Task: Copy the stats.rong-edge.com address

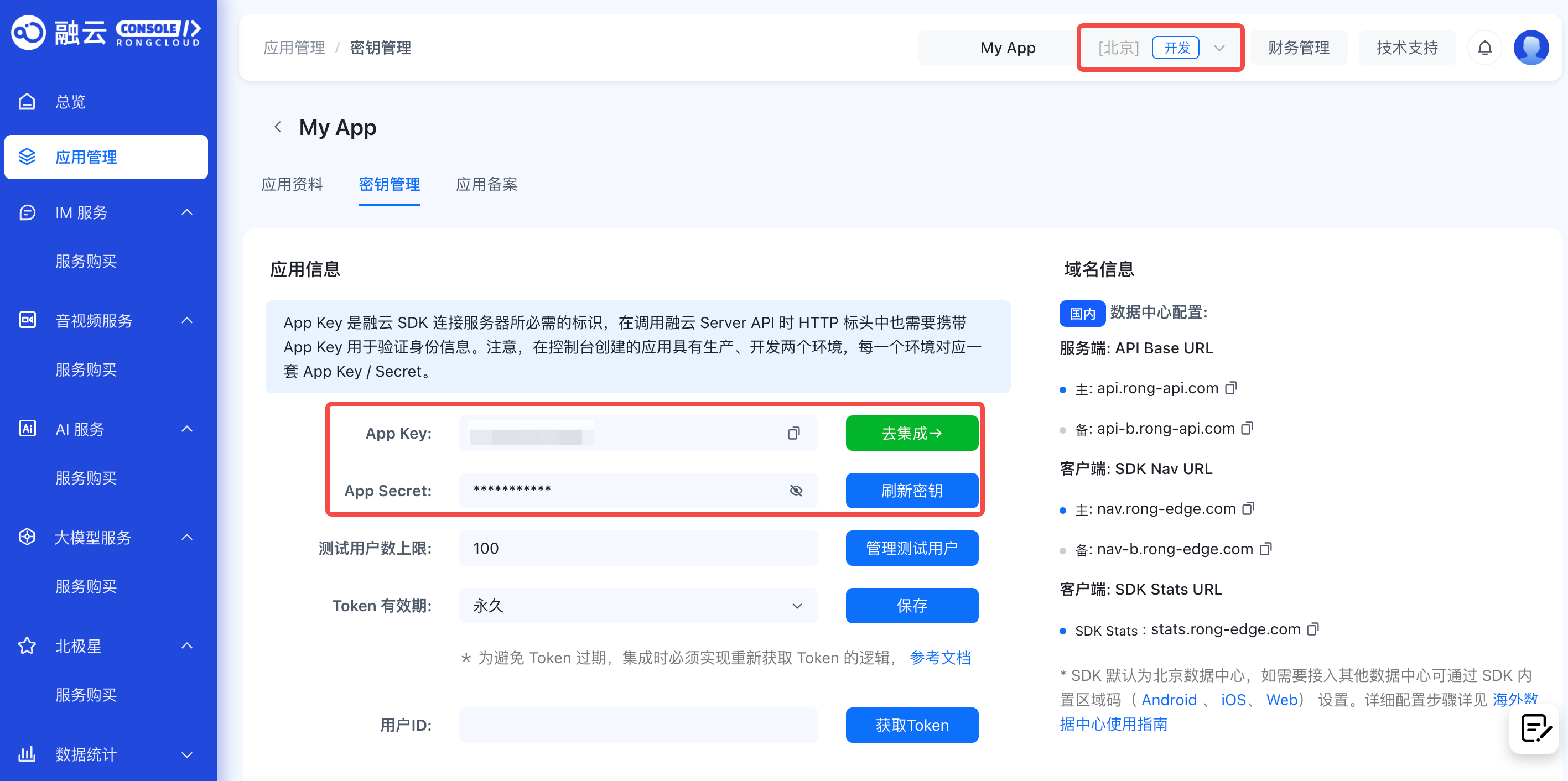Action: [x=1313, y=629]
